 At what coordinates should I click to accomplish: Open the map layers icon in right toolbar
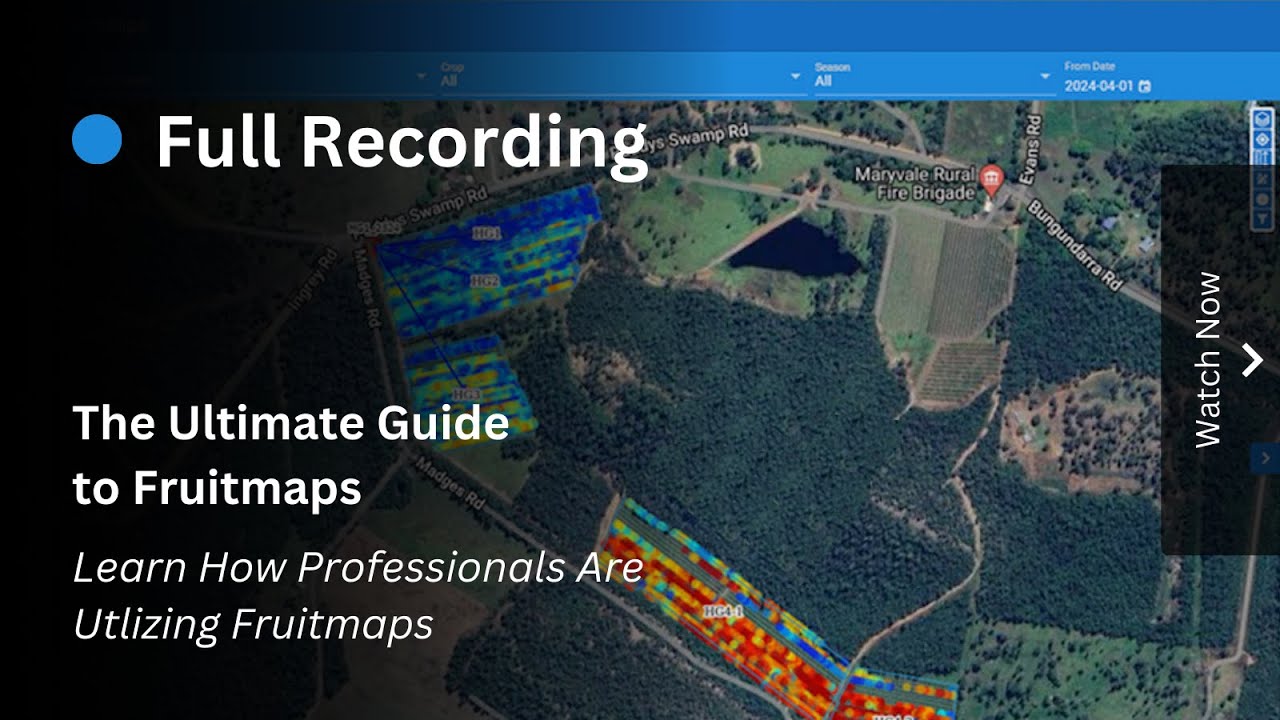[1262, 119]
